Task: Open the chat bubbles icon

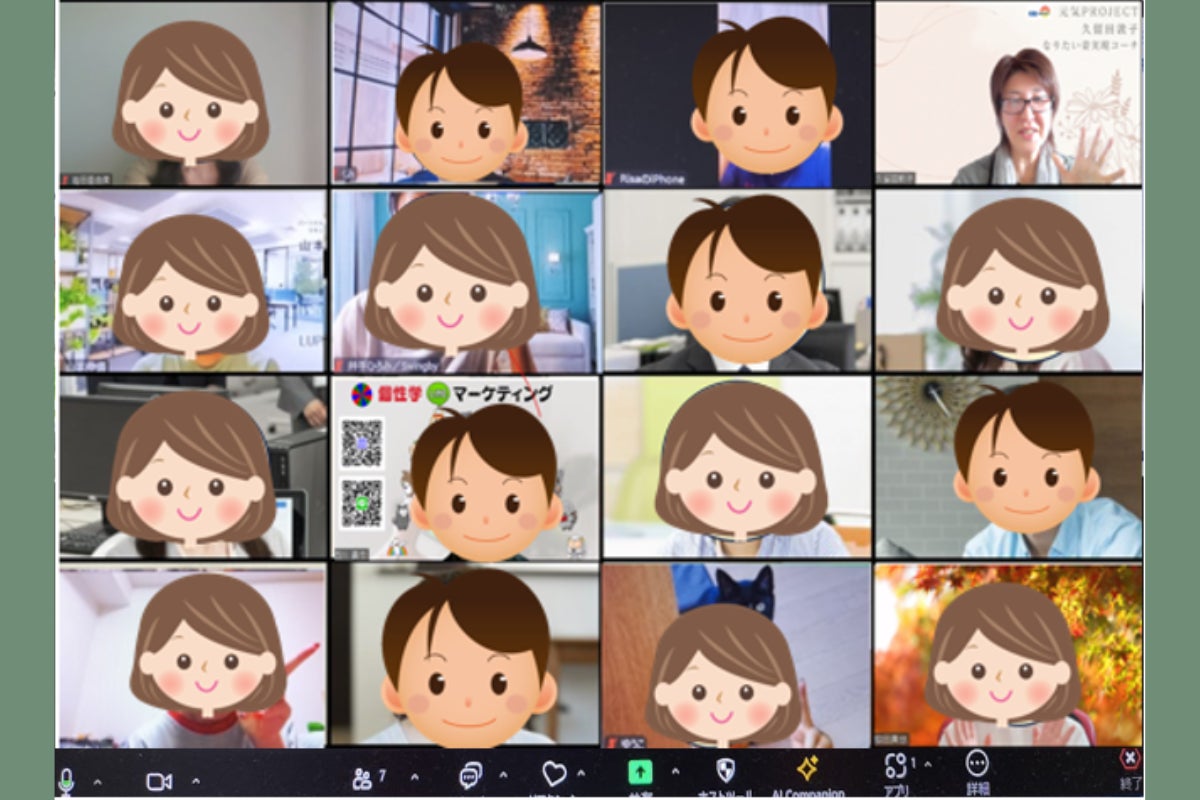Action: point(470,776)
